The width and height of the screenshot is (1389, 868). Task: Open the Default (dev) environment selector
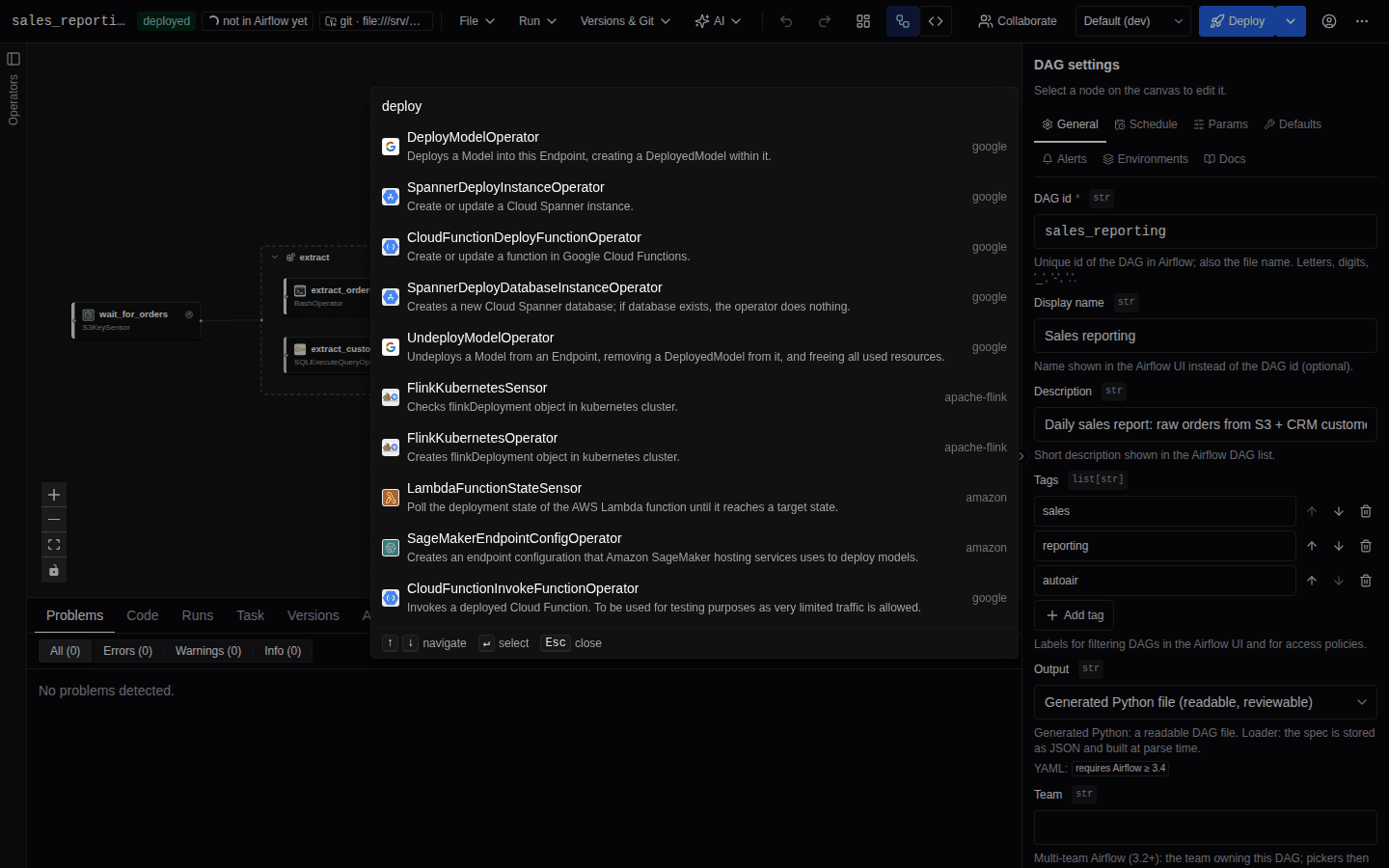point(1132,21)
